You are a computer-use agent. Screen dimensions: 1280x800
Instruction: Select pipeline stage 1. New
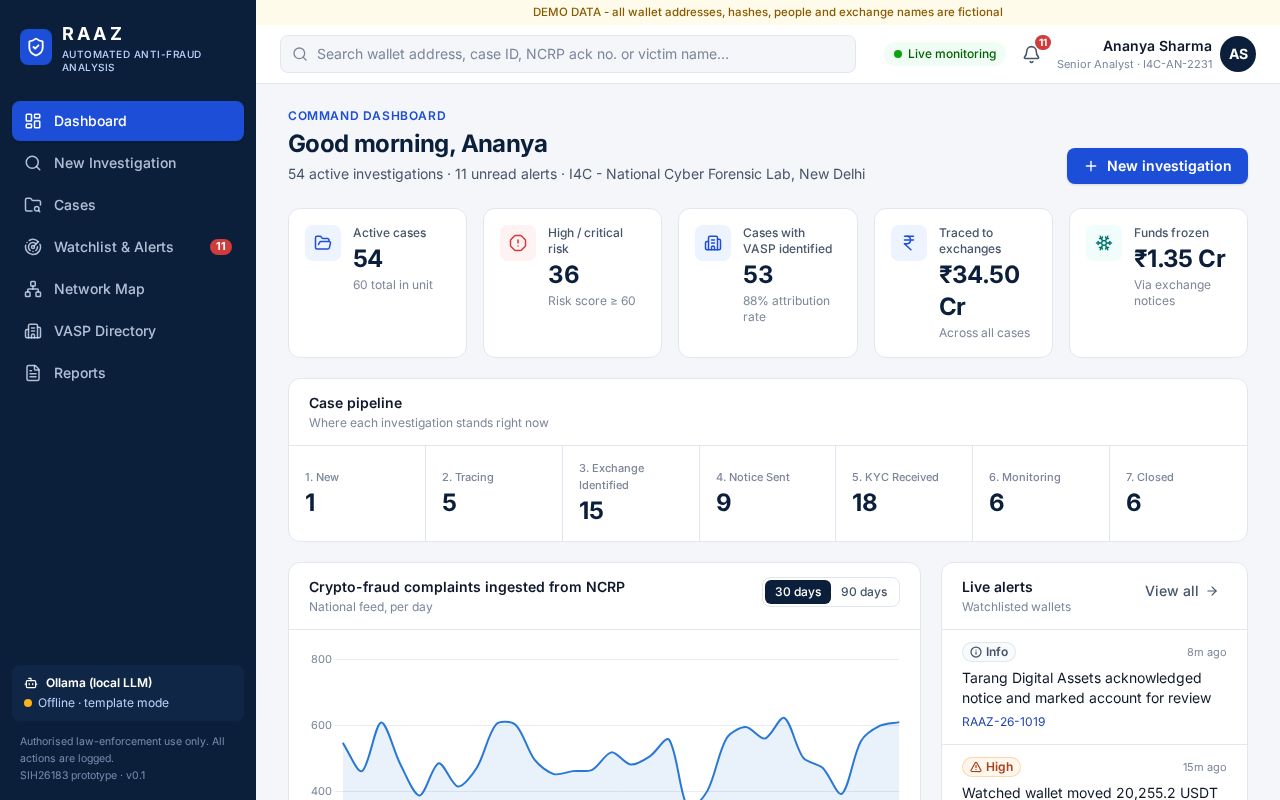[357, 494]
